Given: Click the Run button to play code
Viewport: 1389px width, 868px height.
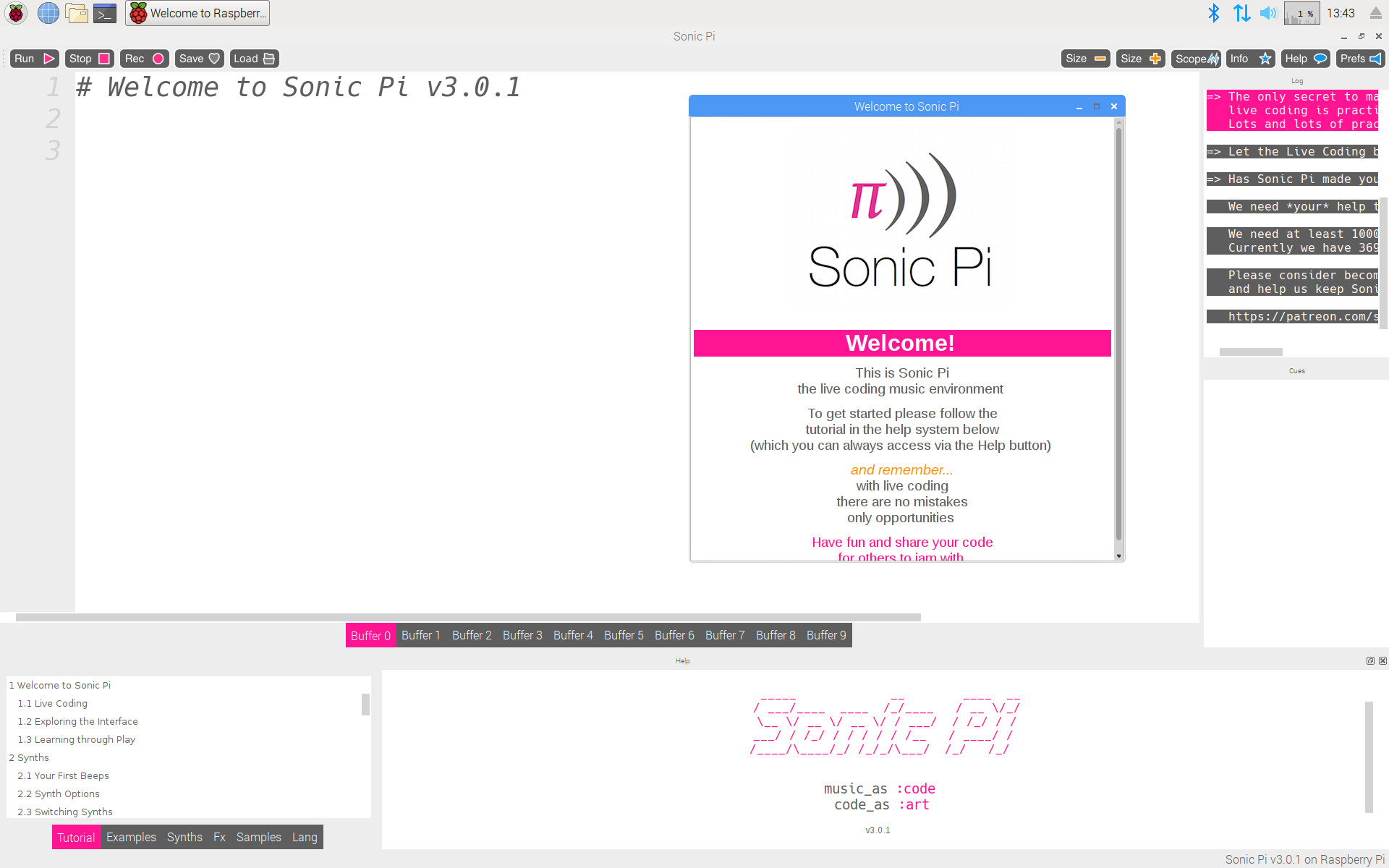Looking at the screenshot, I should tap(34, 59).
